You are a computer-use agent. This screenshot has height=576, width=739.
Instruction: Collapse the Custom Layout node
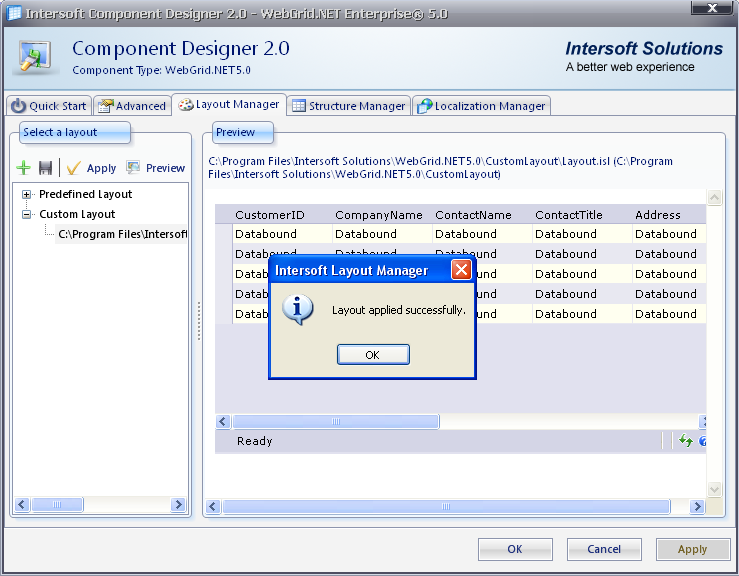[x=26, y=214]
